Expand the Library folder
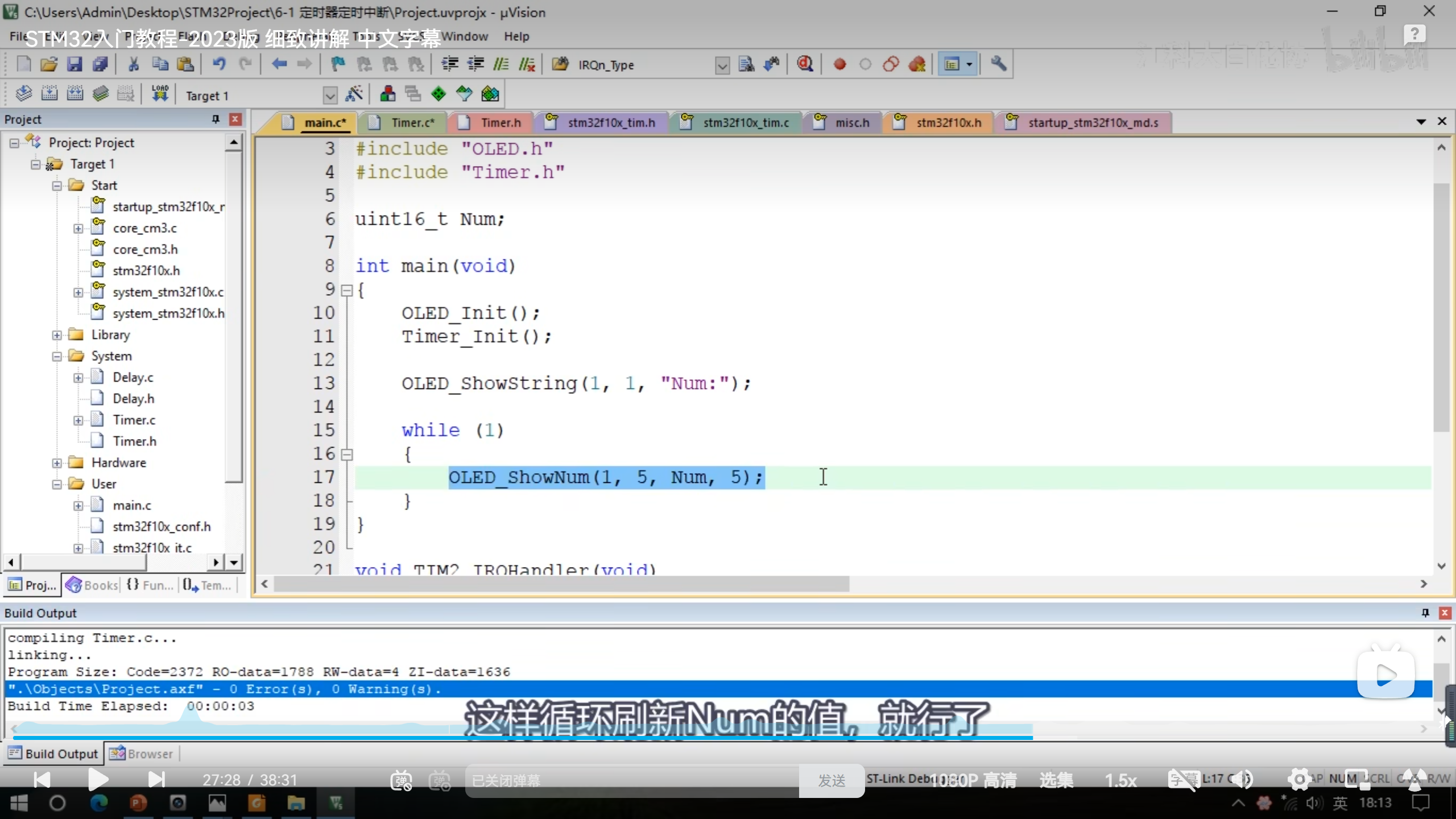 57,335
